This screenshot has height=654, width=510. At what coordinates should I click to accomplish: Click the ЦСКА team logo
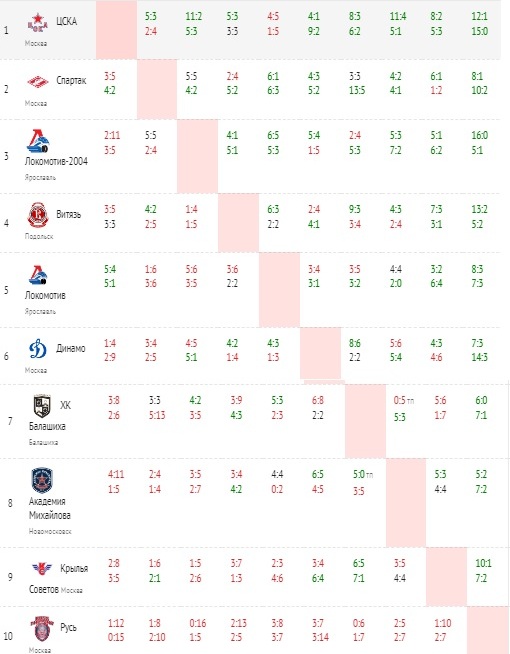pos(38,23)
